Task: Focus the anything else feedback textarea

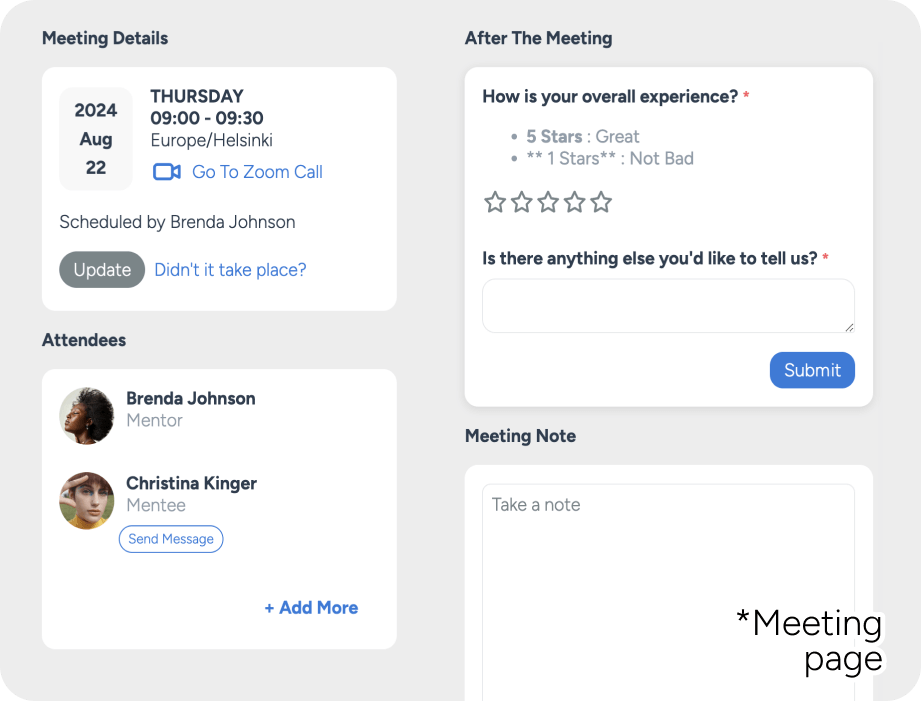Action: [668, 306]
